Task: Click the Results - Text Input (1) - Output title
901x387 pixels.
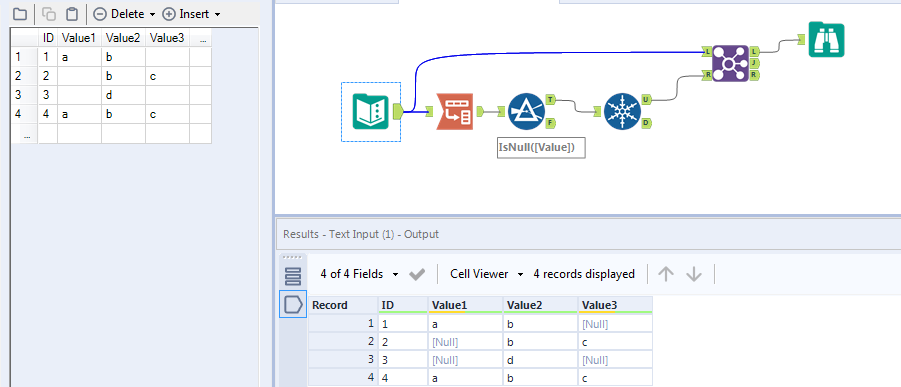Action: click(361, 234)
